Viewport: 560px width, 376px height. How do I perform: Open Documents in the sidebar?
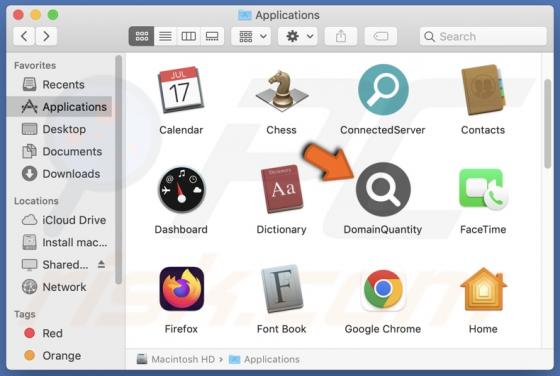[59, 151]
